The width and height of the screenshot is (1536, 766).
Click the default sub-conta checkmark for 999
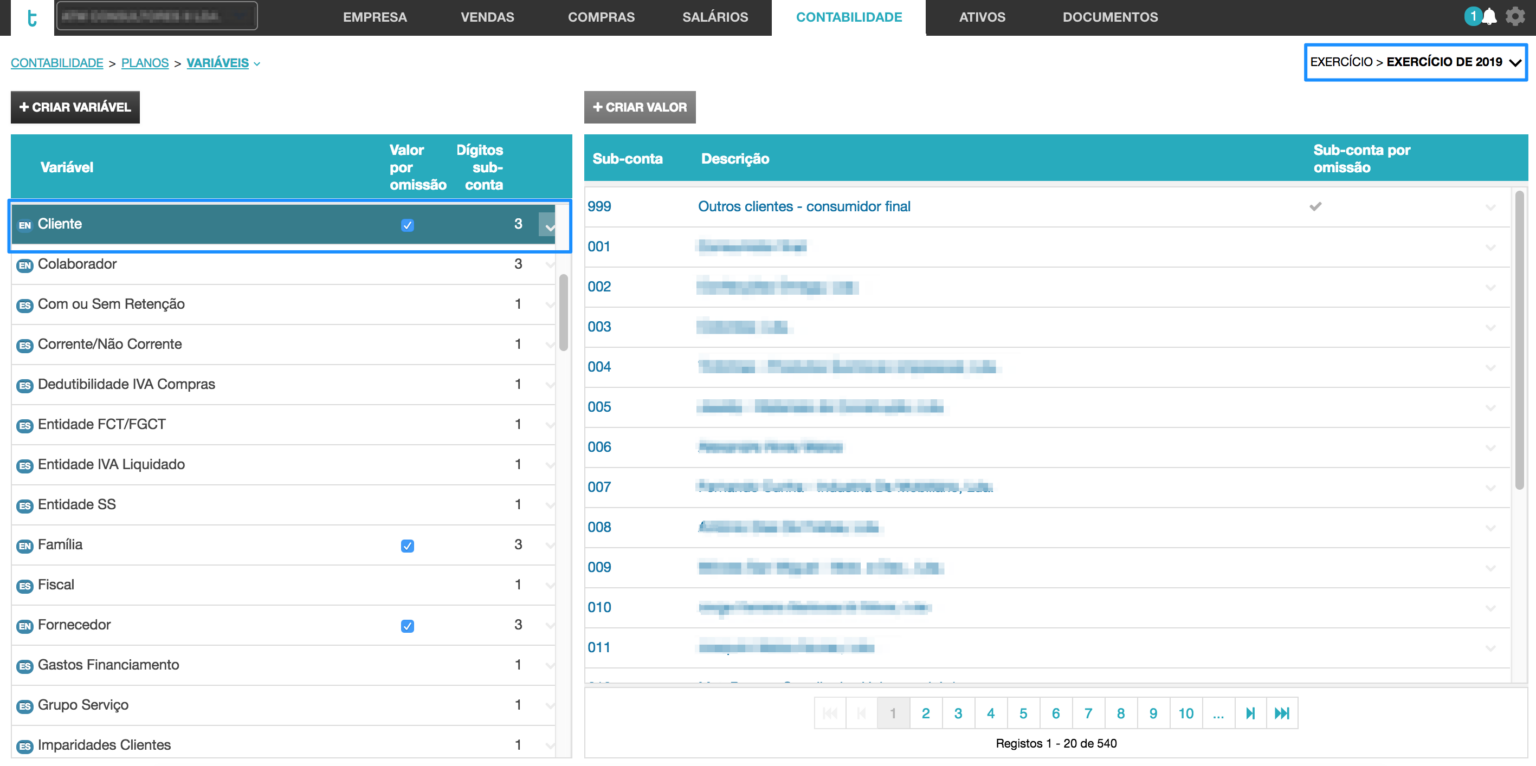(x=1316, y=206)
